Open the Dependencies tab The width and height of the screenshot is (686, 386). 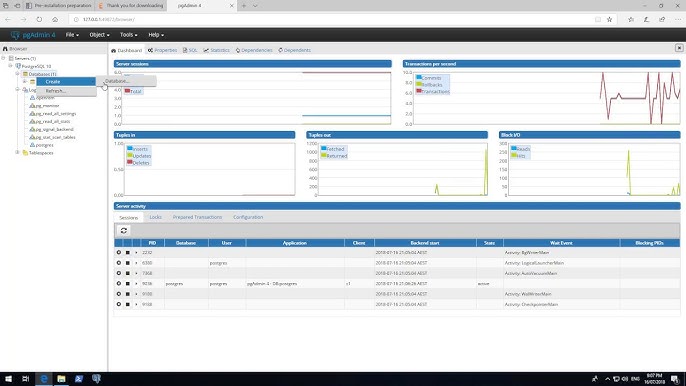click(x=254, y=50)
